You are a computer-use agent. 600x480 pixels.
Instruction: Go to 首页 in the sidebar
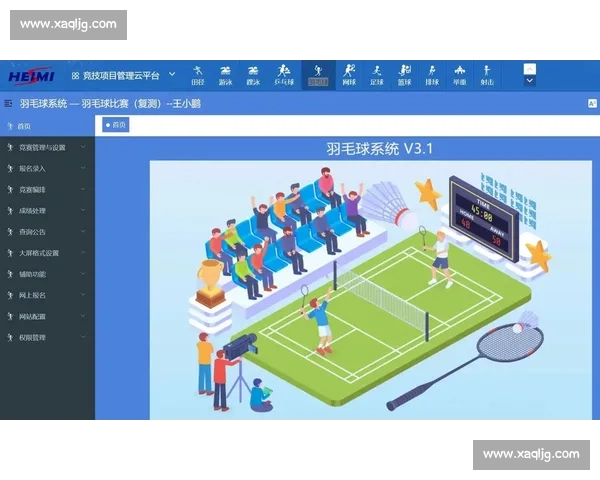pyautogui.click(x=24, y=126)
